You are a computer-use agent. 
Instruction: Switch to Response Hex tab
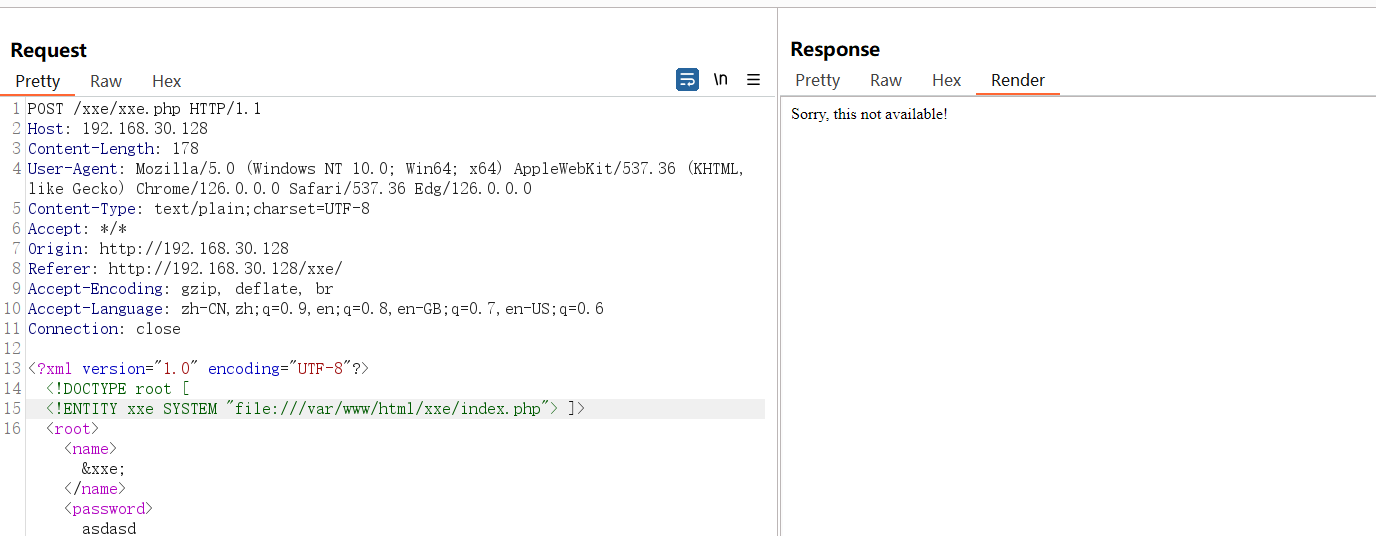(947, 80)
